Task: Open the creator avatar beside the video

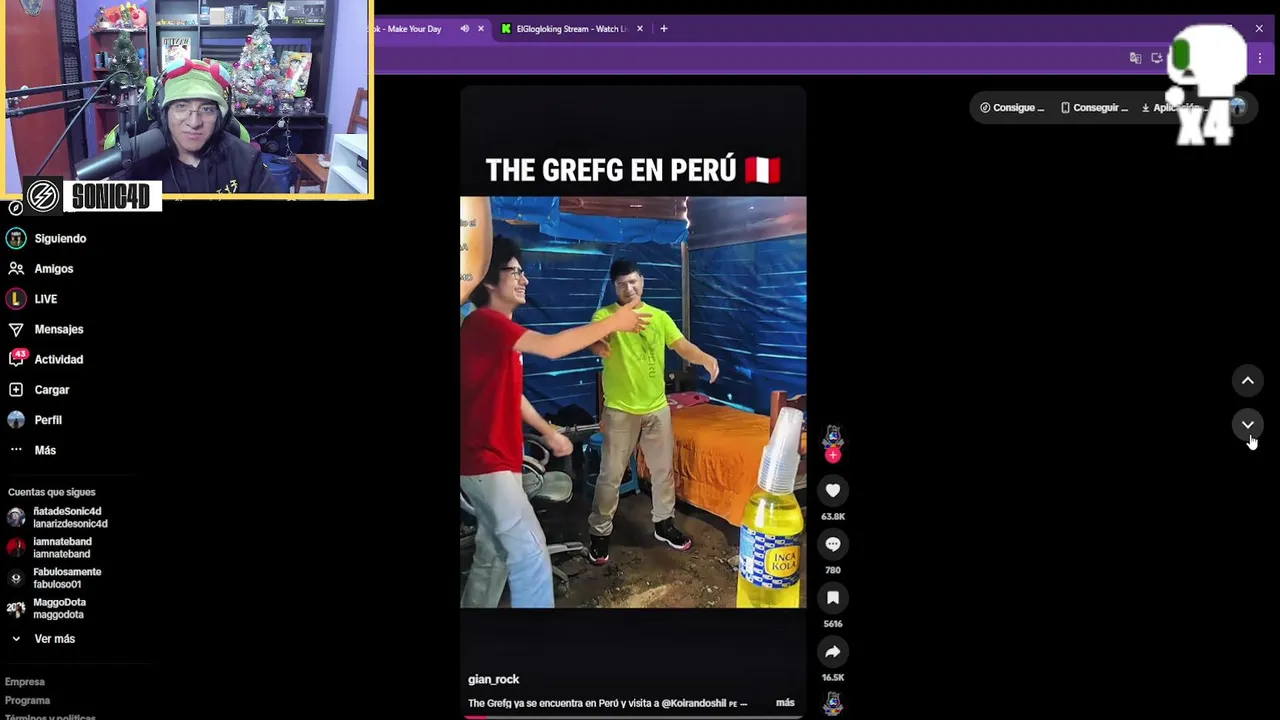Action: click(x=833, y=437)
